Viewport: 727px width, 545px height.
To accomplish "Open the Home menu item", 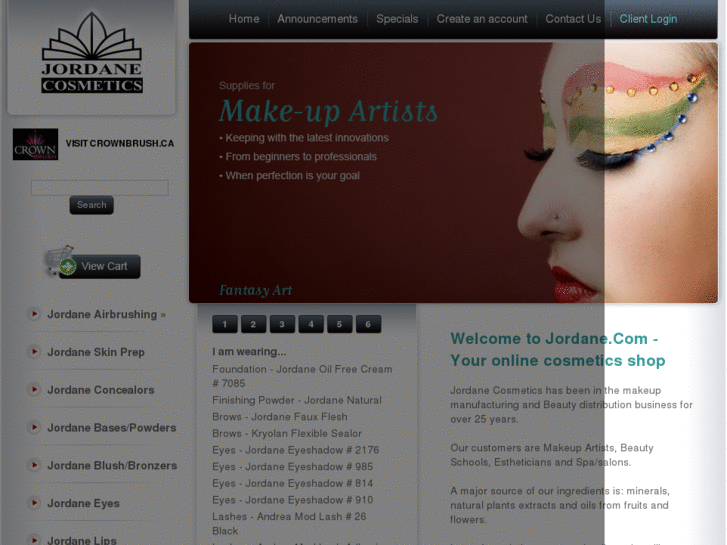I will point(244,19).
